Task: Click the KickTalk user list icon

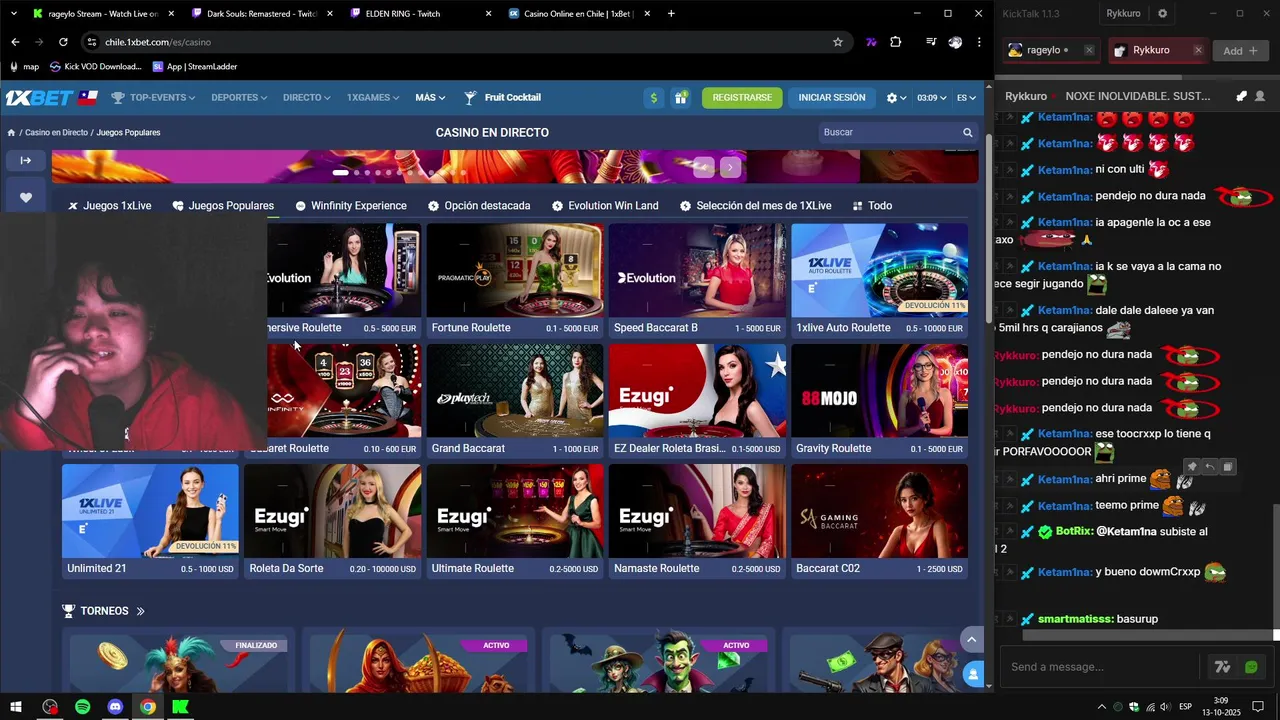Action: click(1259, 96)
